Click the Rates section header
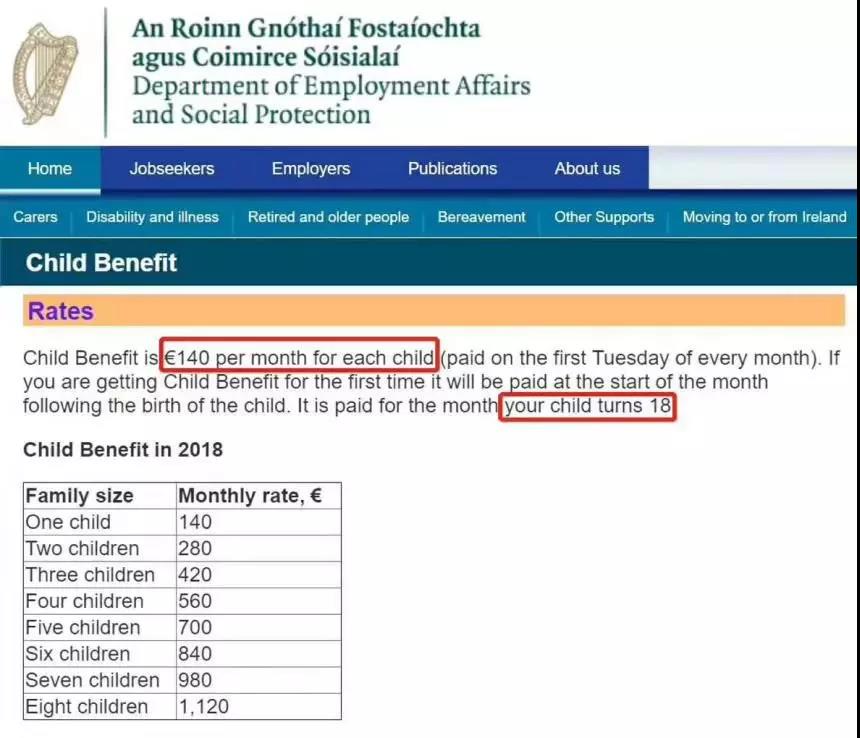 61,311
